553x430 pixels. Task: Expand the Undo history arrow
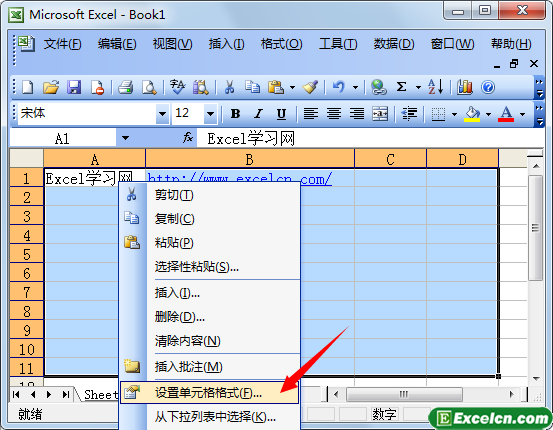pos(356,87)
